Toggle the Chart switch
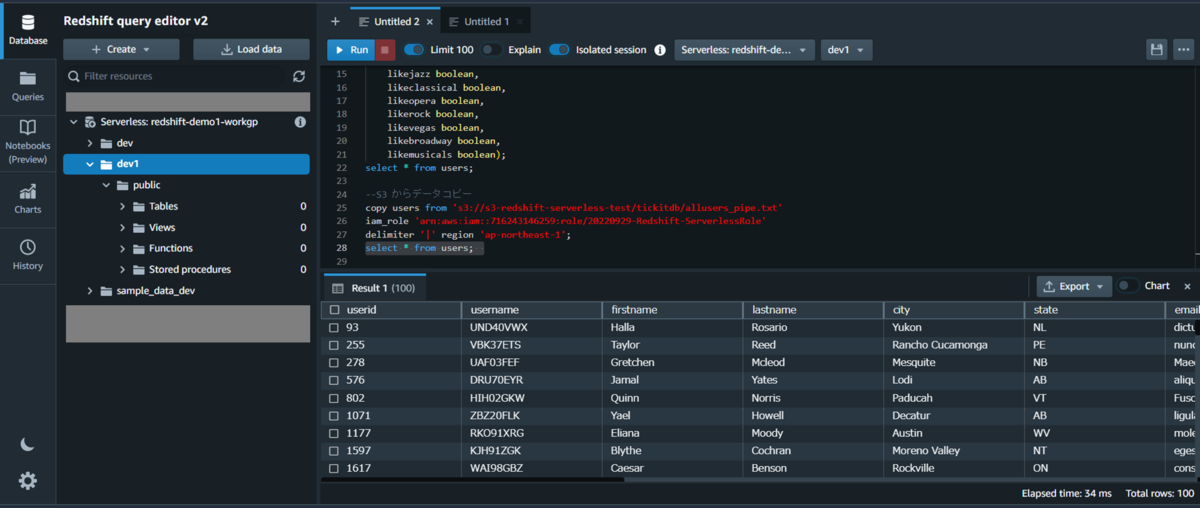Image resolution: width=1200 pixels, height=508 pixels. coord(1128,286)
